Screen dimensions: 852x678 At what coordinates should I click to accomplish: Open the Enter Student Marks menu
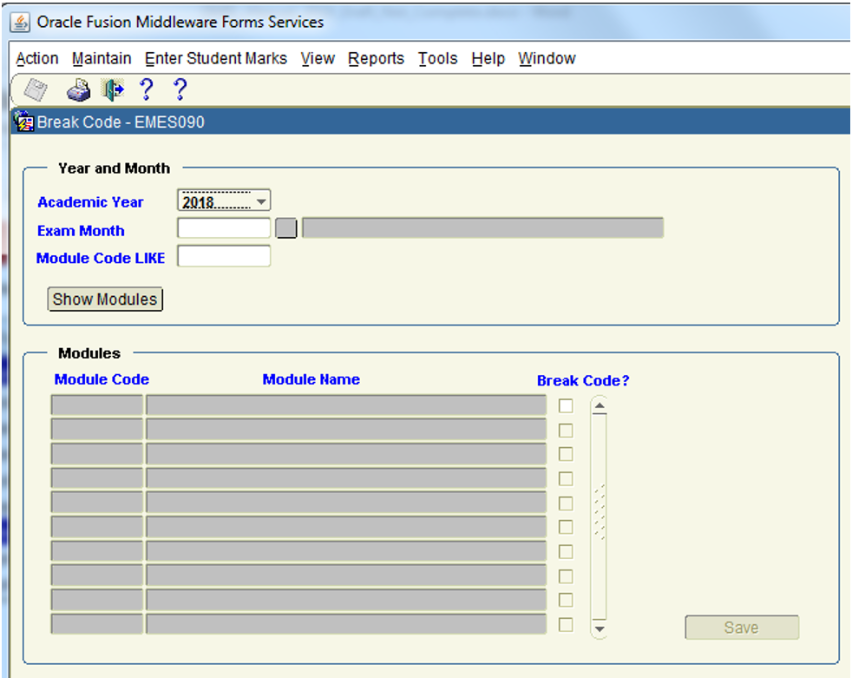click(216, 59)
